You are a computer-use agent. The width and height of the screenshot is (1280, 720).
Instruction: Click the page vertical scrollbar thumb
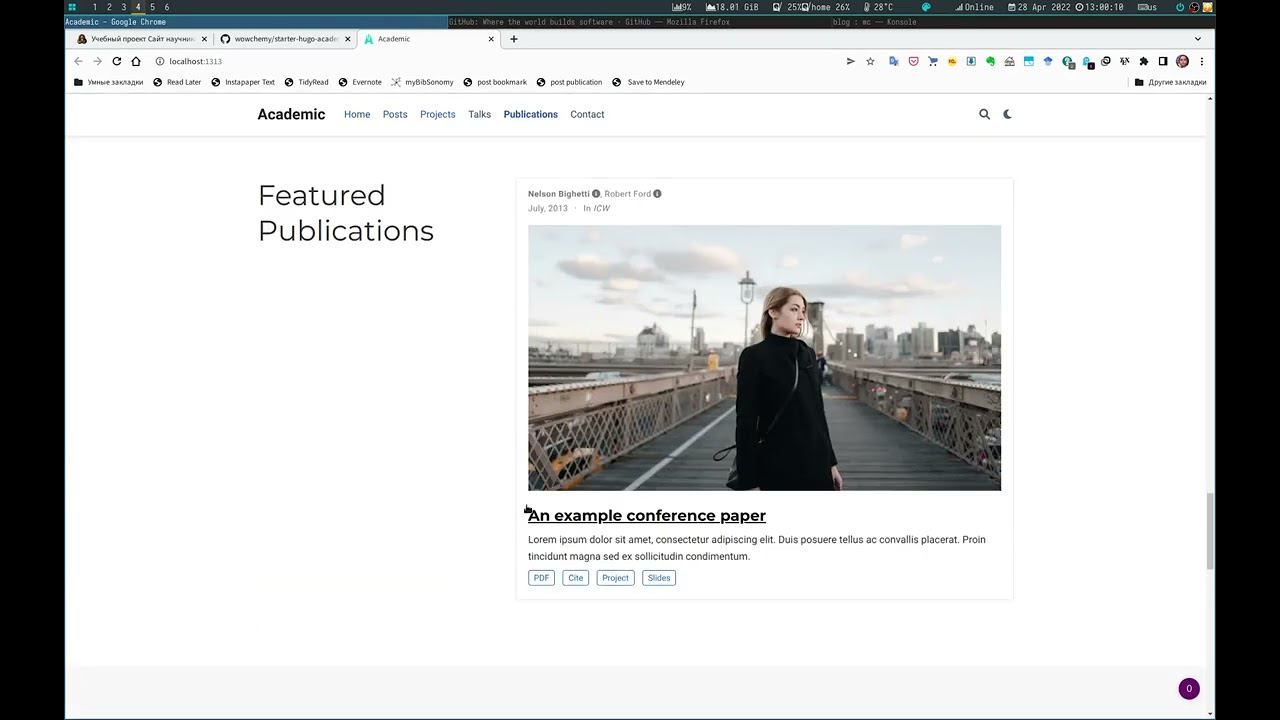(x=1210, y=530)
